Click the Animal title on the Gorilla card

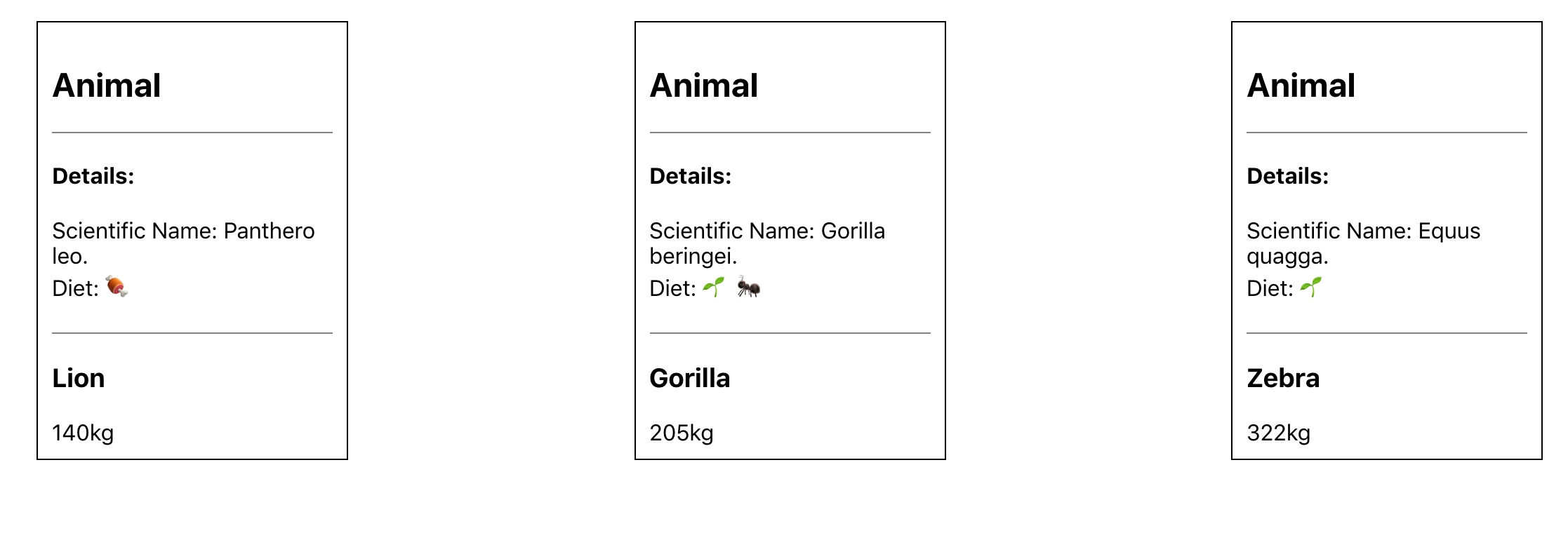click(x=704, y=86)
